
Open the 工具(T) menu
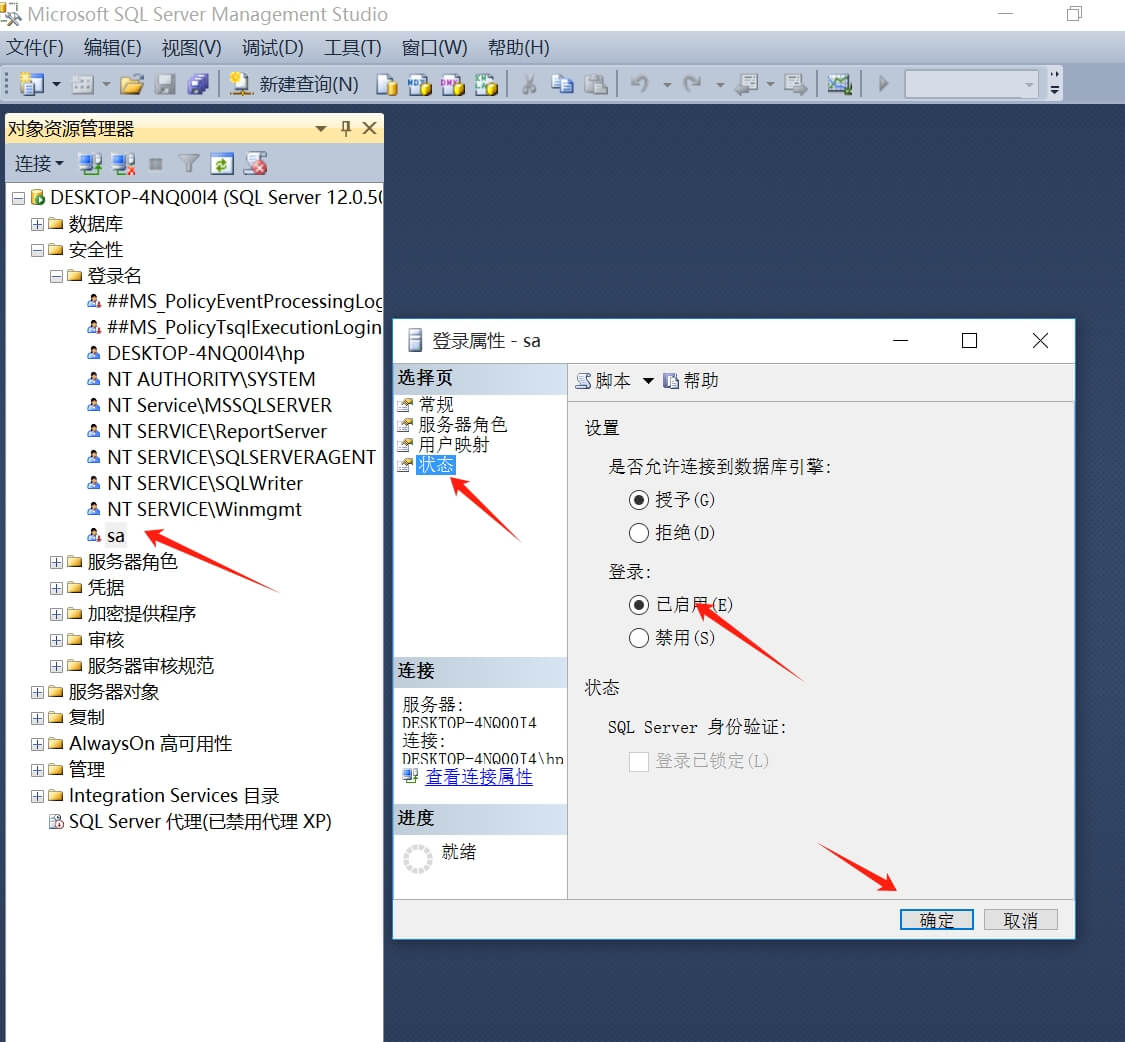[x=352, y=48]
